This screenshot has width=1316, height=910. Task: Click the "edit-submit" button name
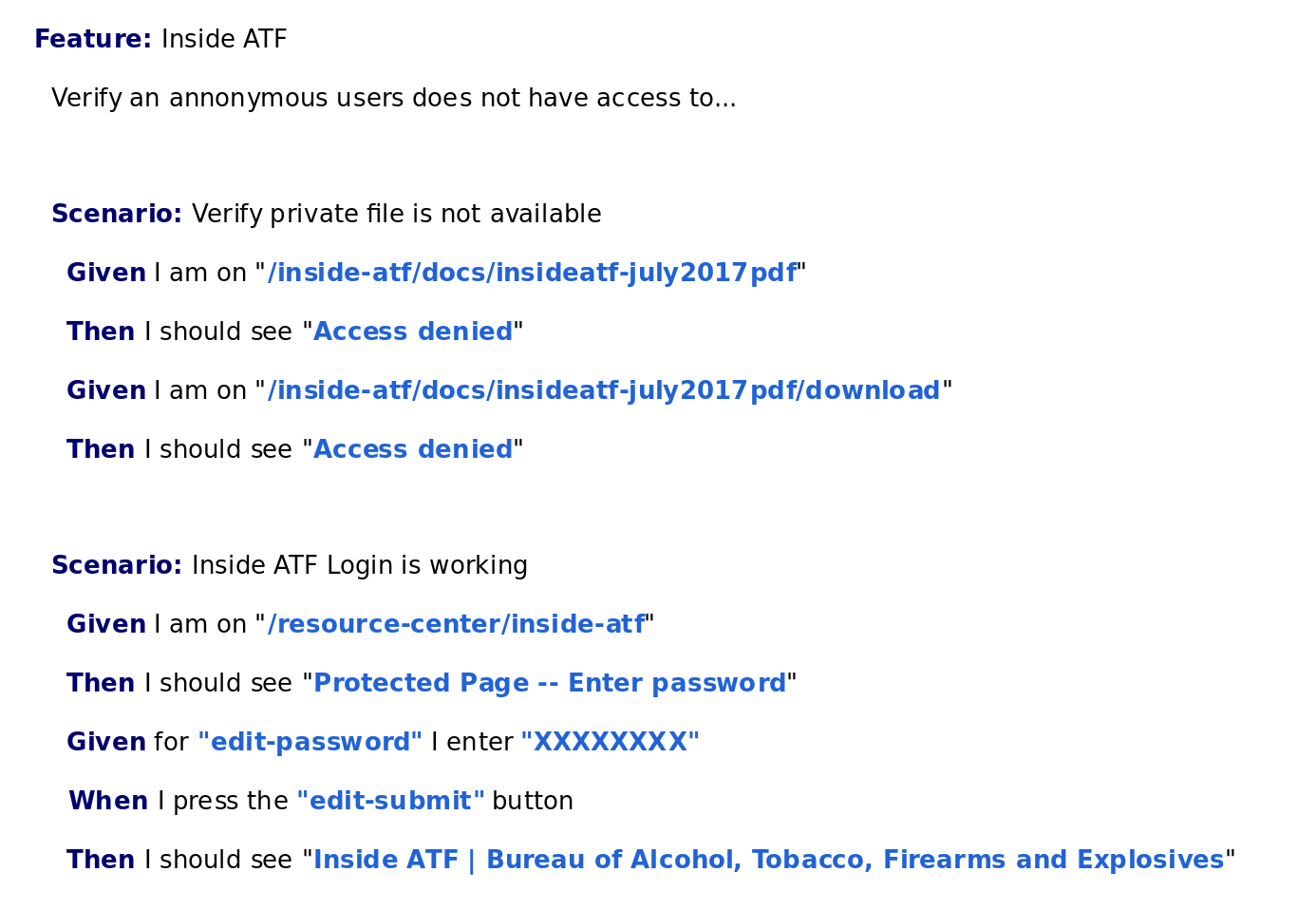[x=391, y=802]
